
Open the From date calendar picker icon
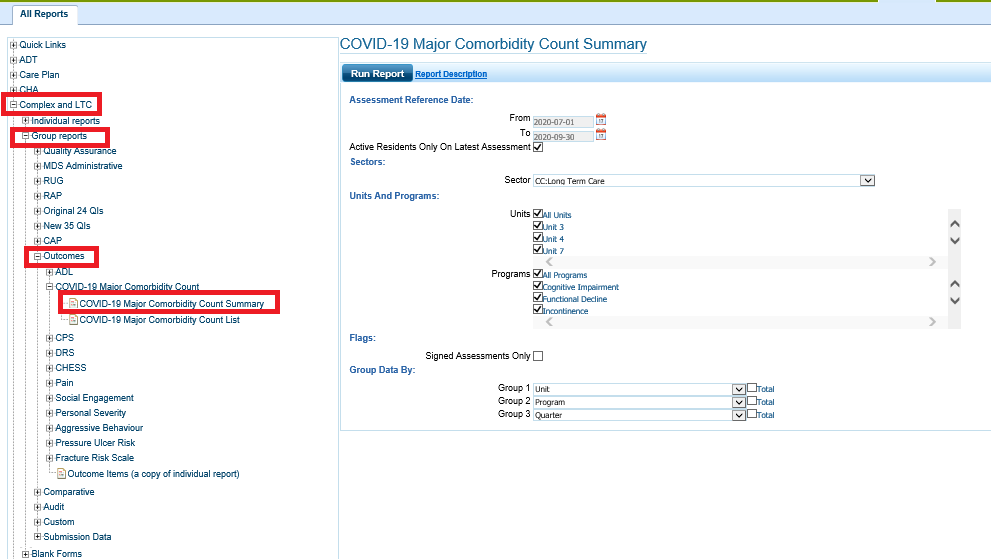pyautogui.click(x=601, y=120)
